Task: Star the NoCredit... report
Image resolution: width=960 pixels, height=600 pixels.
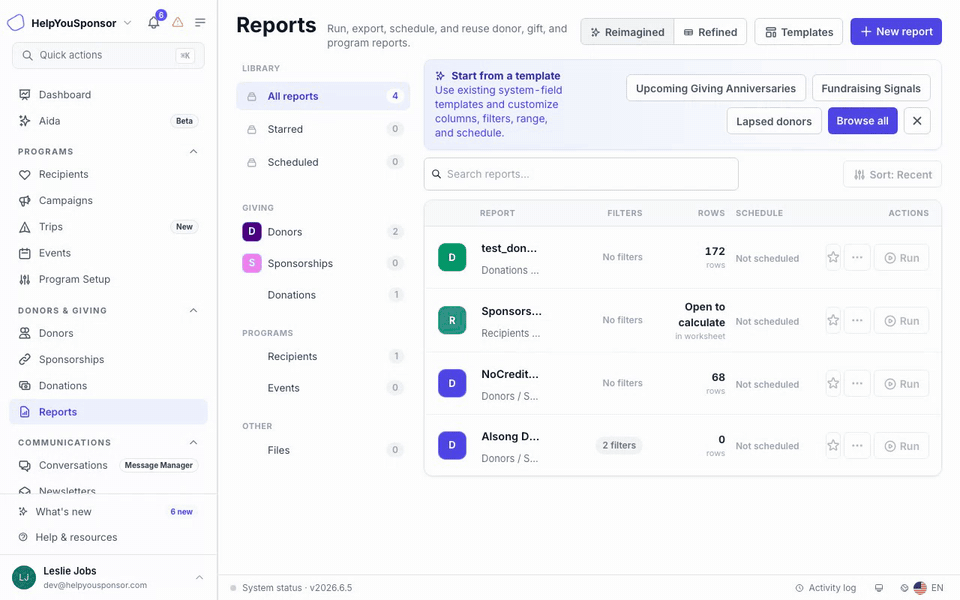Action: tap(833, 384)
